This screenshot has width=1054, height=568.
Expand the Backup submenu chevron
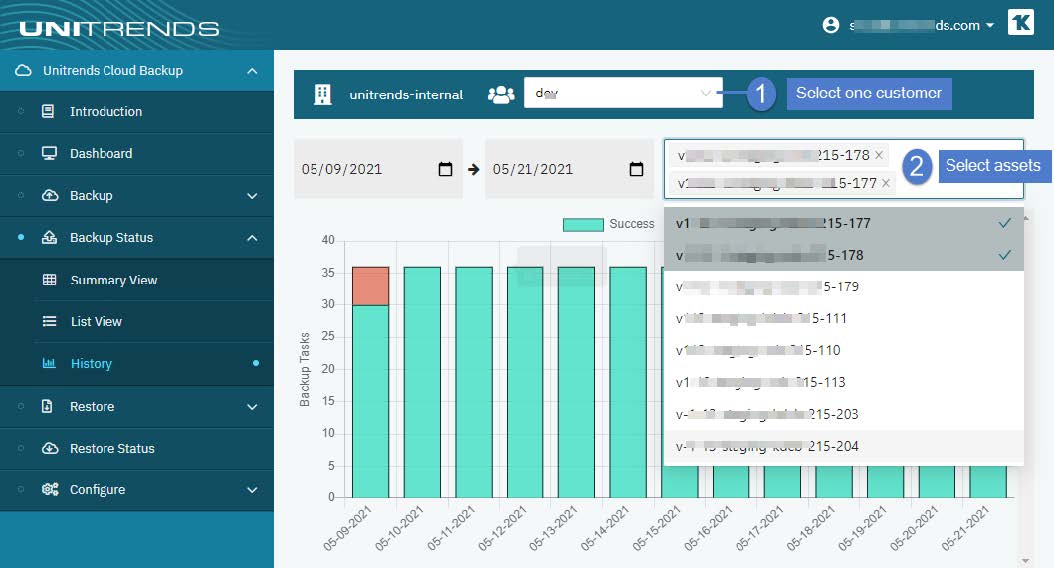[252, 196]
